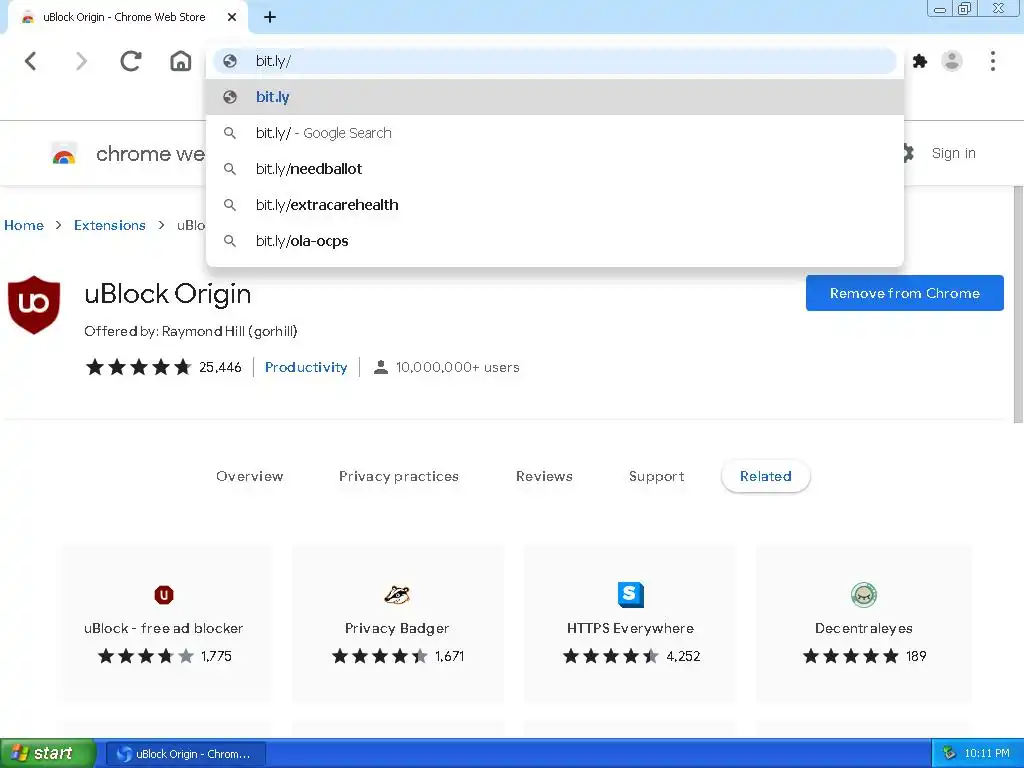Select the bit.ly site suggestion
The width and height of the screenshot is (1024, 768).
click(x=554, y=97)
